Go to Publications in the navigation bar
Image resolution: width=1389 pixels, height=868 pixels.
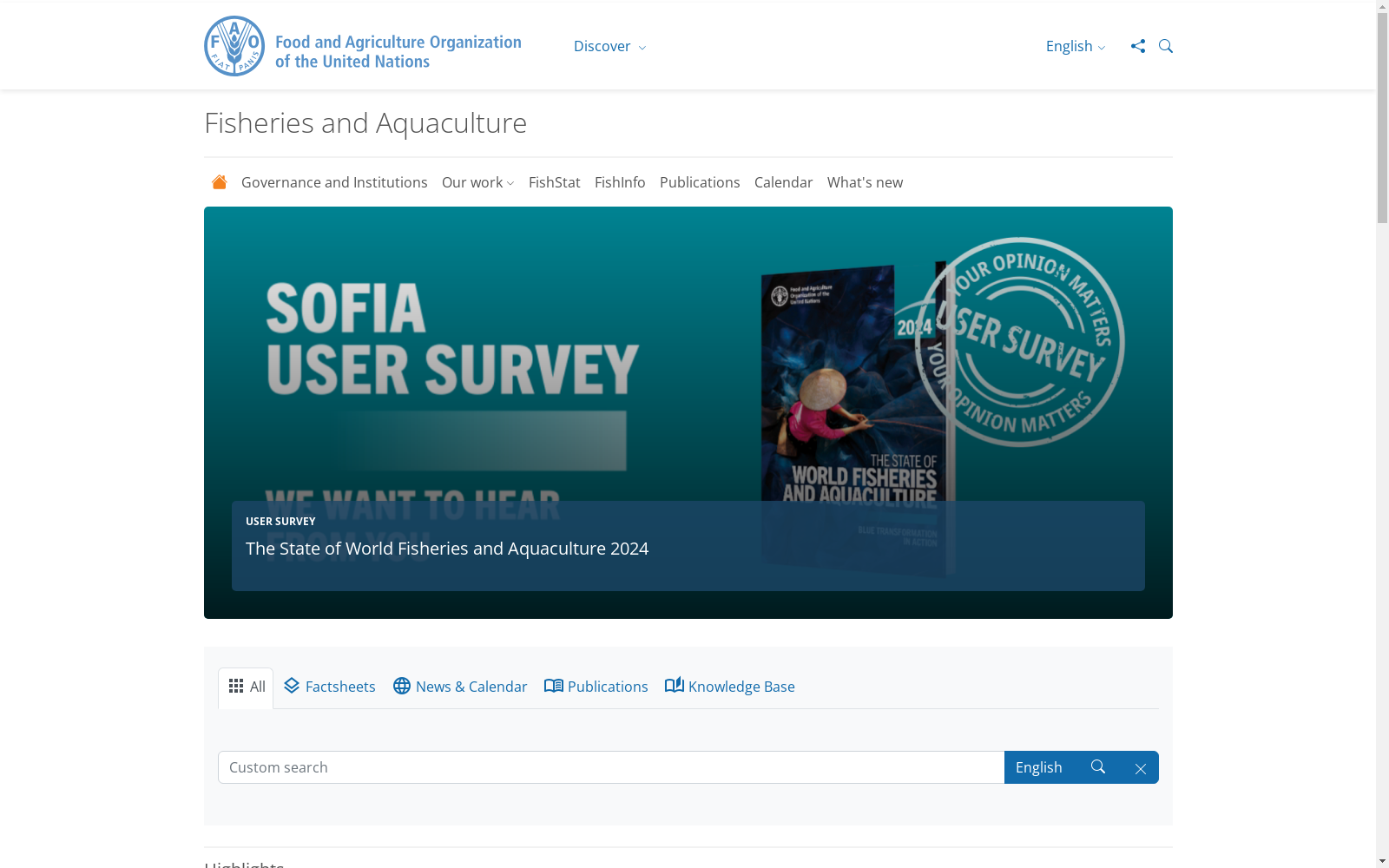pos(700,182)
